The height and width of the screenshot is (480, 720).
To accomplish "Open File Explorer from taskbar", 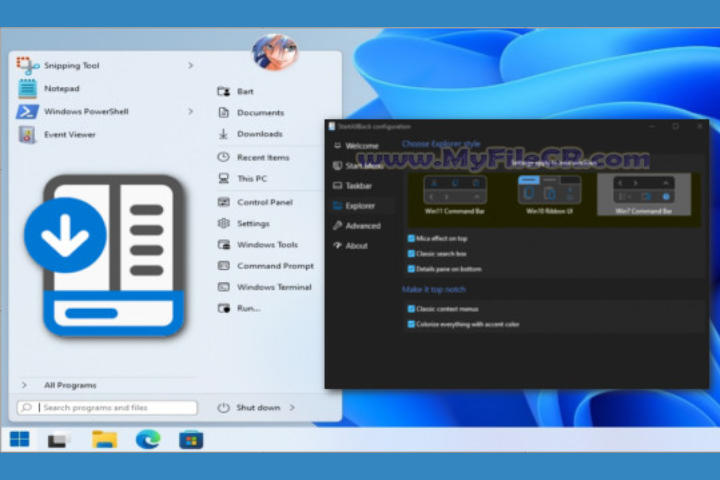I will point(104,440).
